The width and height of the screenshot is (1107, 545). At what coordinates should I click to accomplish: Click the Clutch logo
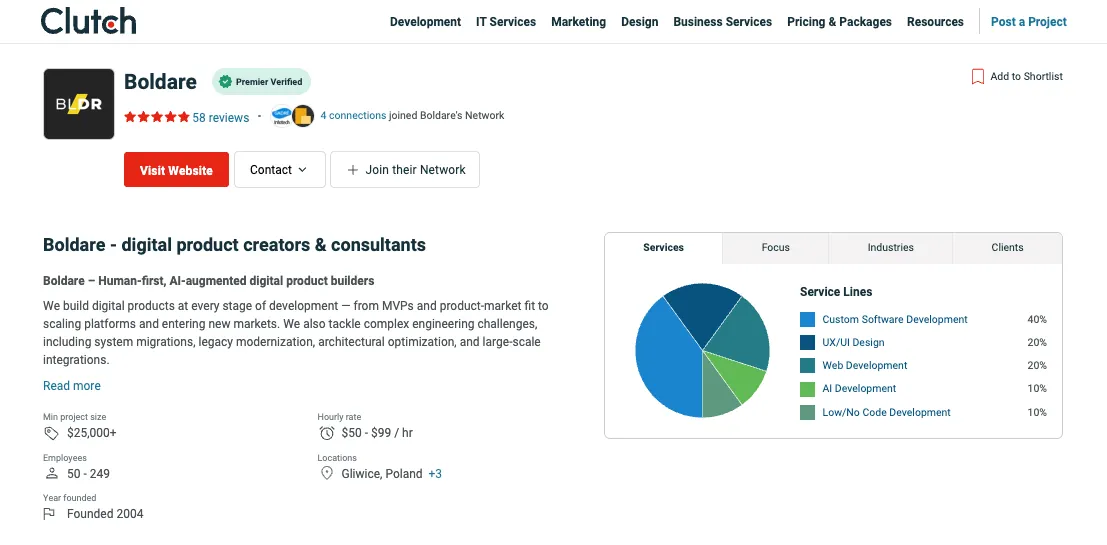tap(88, 21)
